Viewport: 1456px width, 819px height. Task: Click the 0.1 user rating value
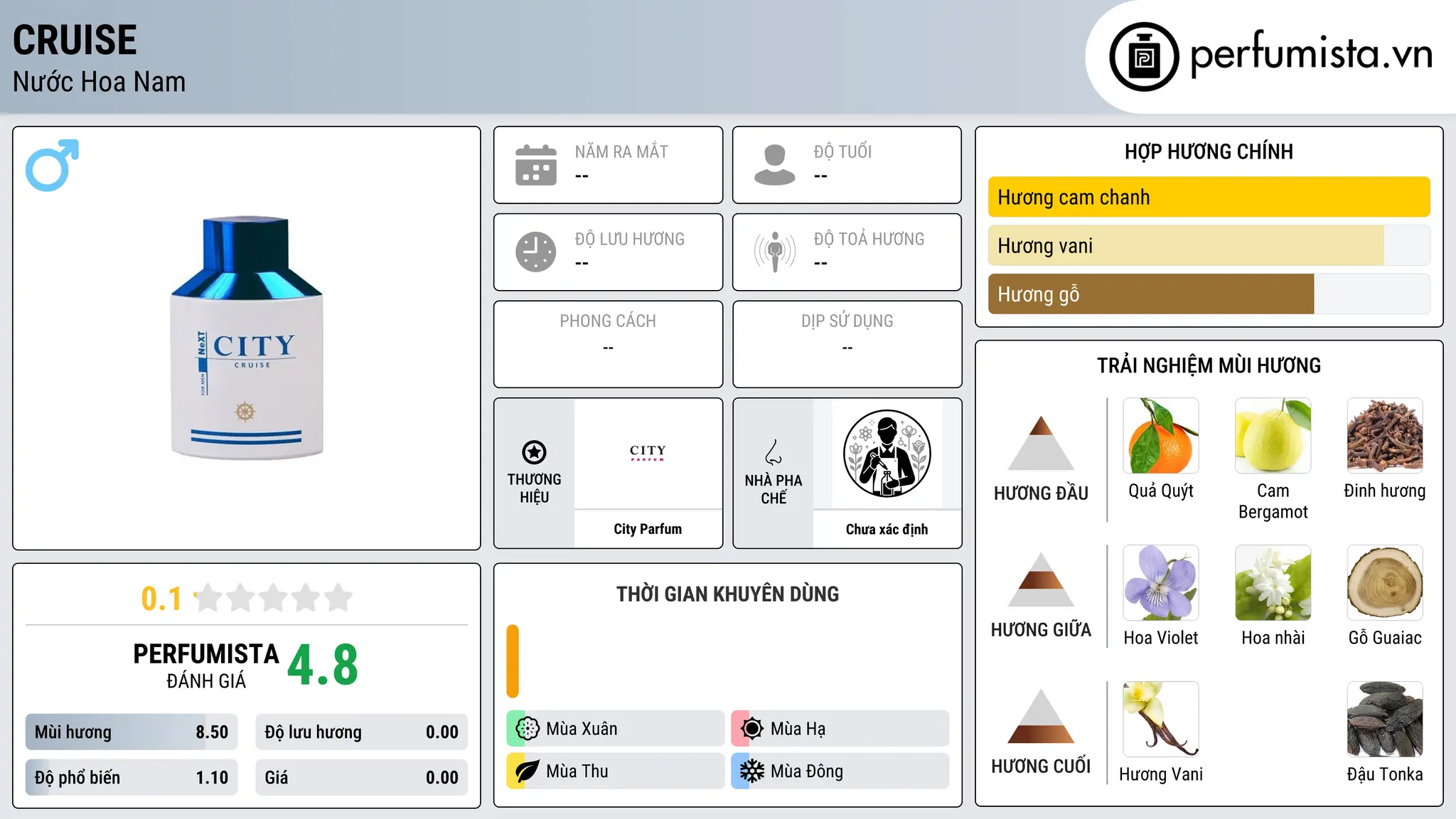pos(161,599)
